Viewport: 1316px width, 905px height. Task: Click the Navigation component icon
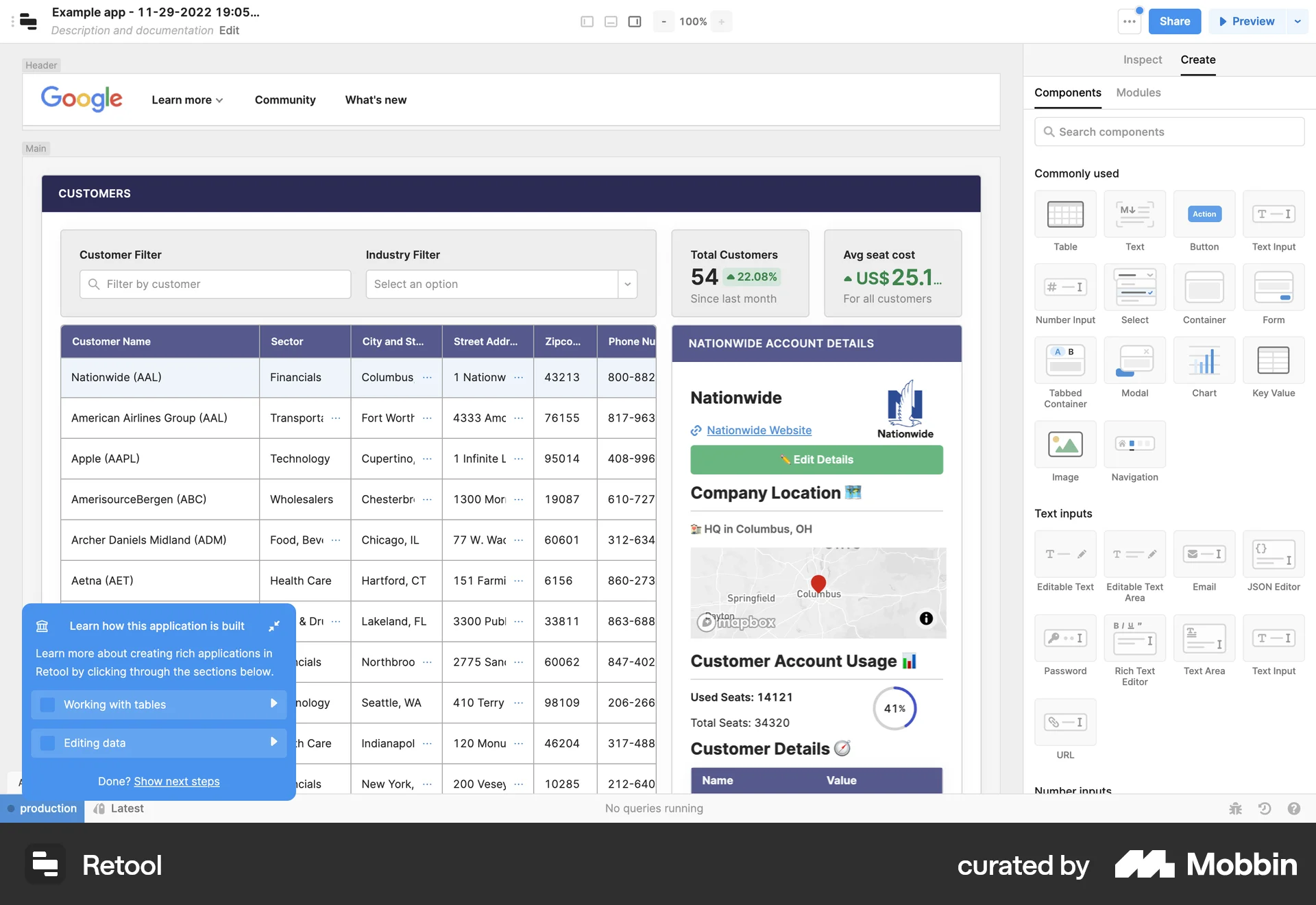point(1134,444)
